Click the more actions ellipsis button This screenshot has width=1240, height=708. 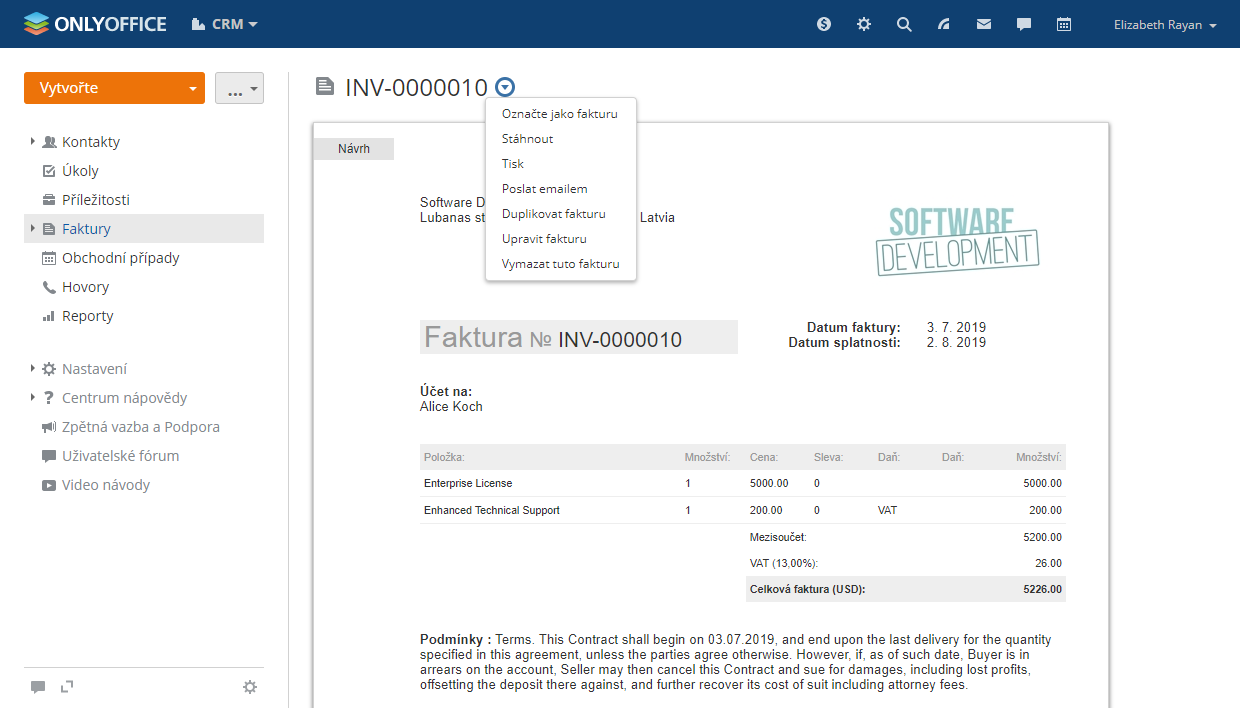[x=239, y=89]
